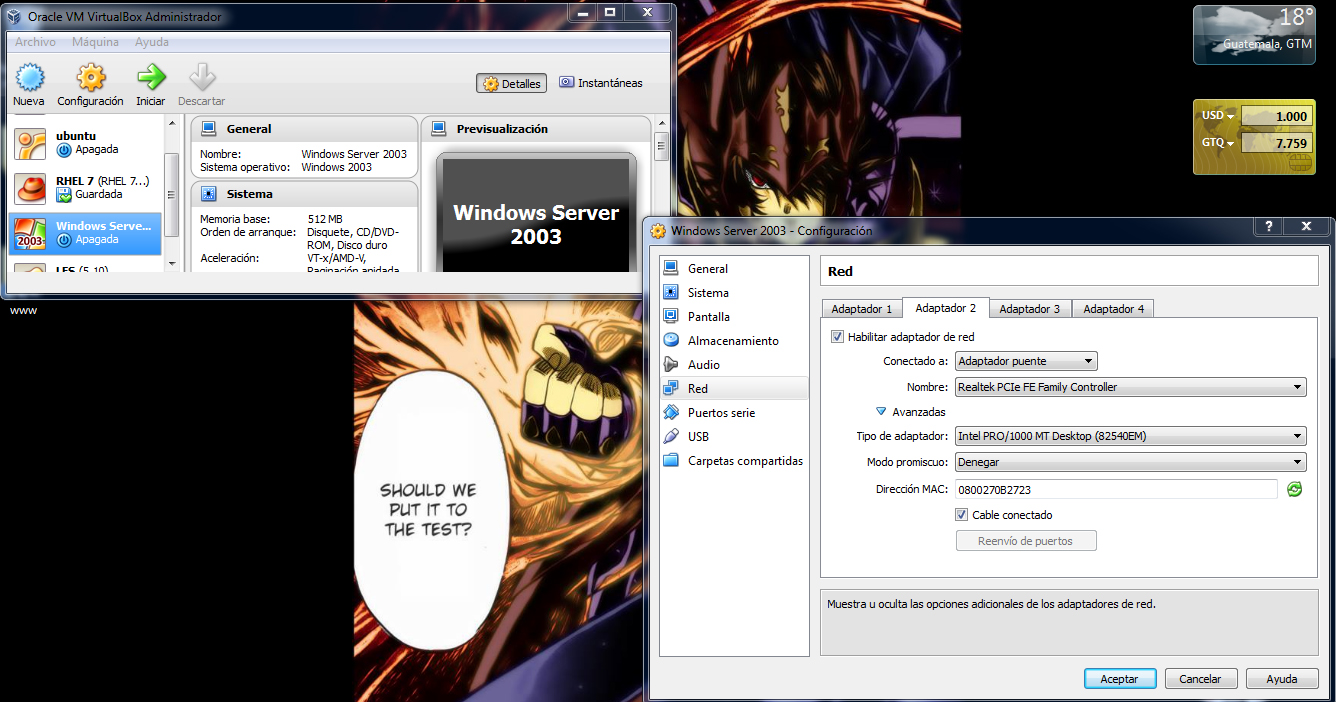Open the Puertos serie settings category
Screen dimensions: 1336x702
734,413
